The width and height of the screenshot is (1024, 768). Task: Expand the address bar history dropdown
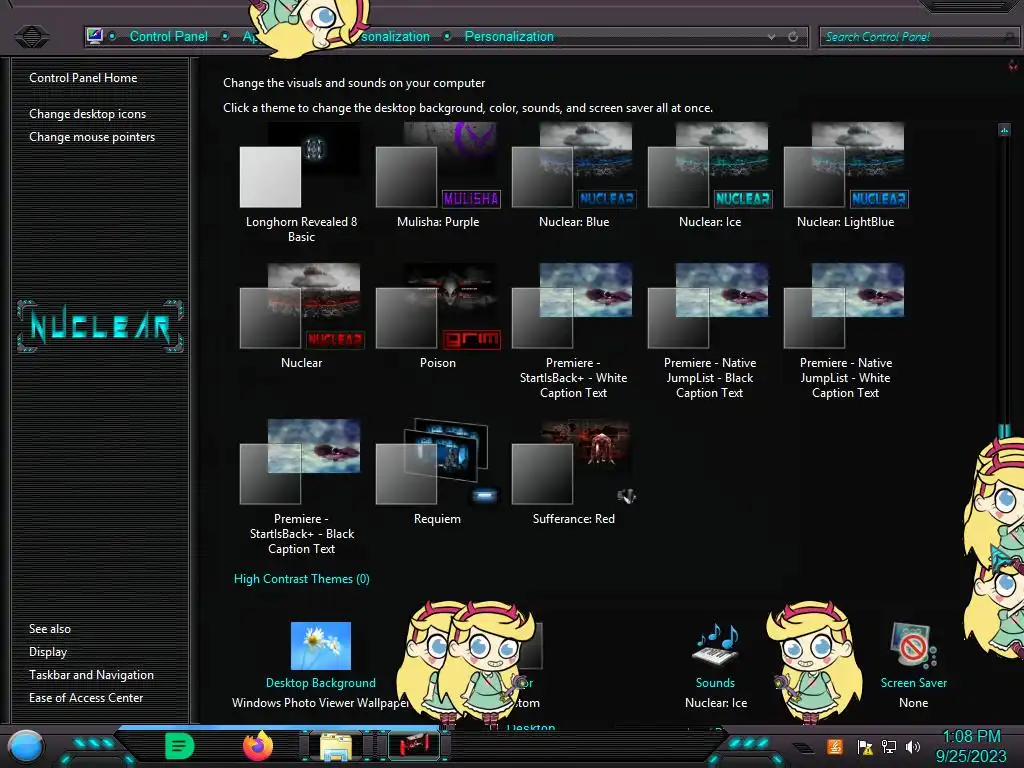(x=772, y=37)
